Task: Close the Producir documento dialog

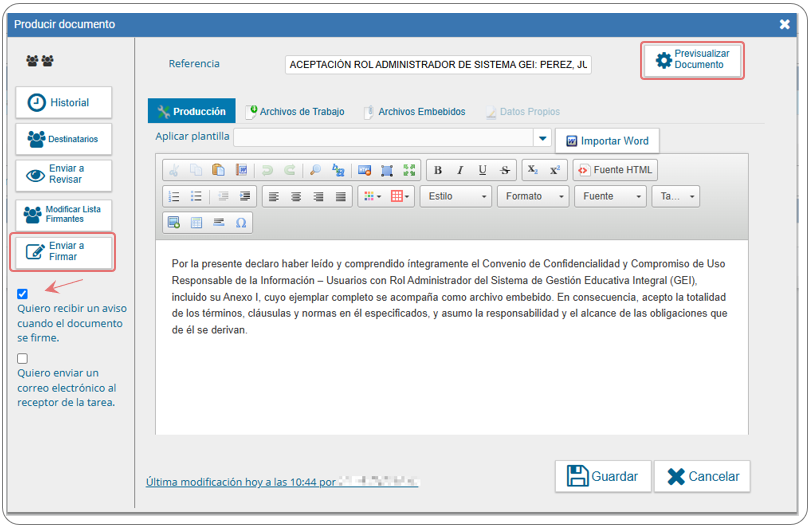Action: (785, 24)
